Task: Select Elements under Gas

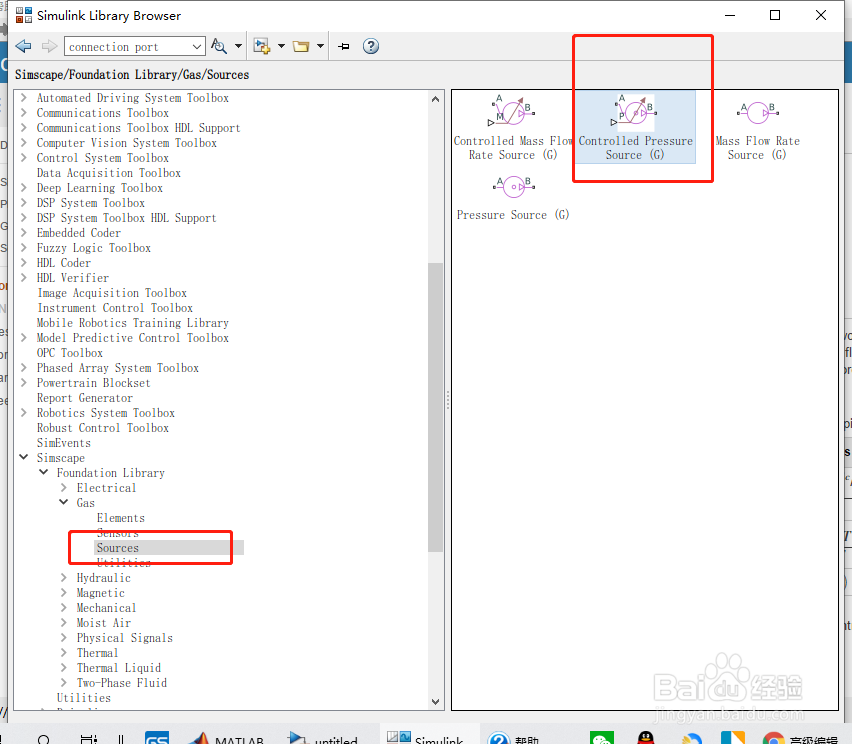Action: coord(121,518)
